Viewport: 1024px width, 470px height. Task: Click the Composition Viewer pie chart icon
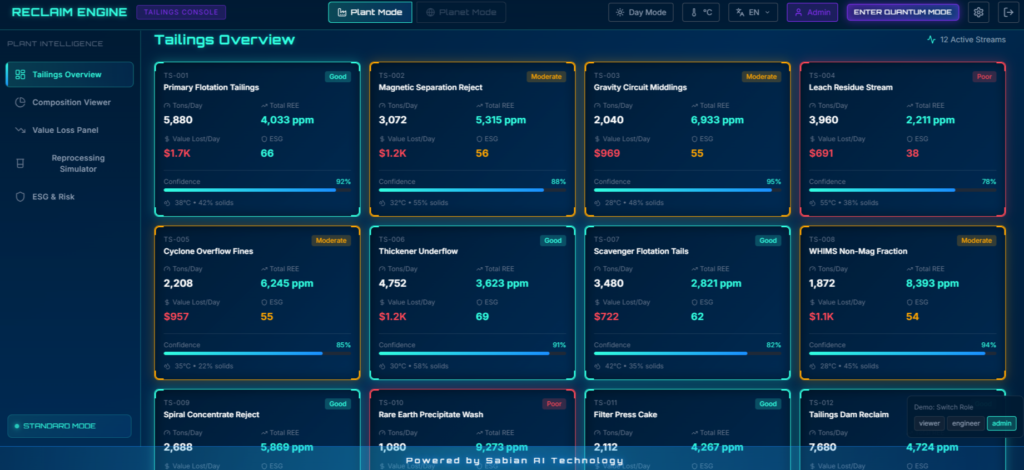tap(21, 102)
